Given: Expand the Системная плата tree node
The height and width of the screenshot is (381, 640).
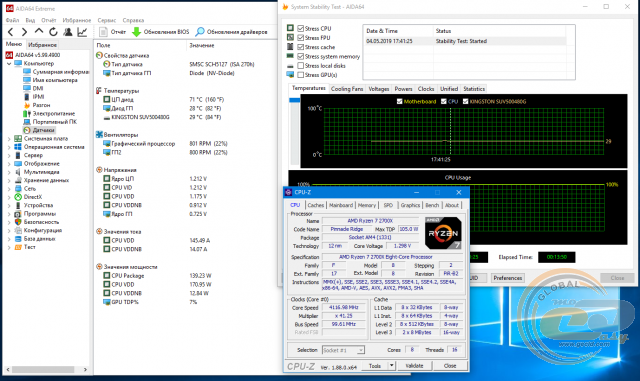Looking at the screenshot, I should [x=9, y=139].
